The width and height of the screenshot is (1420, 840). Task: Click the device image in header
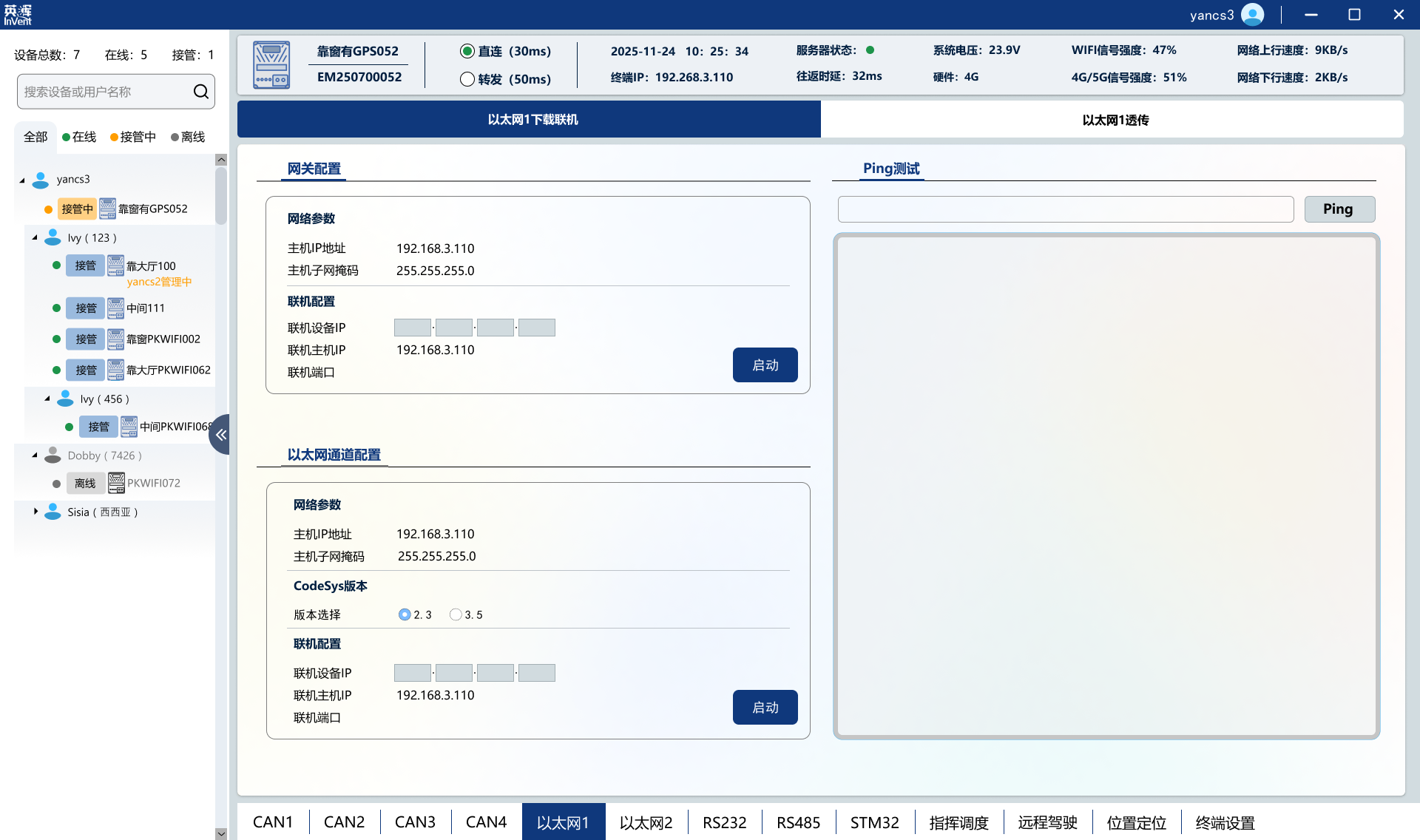coord(271,65)
